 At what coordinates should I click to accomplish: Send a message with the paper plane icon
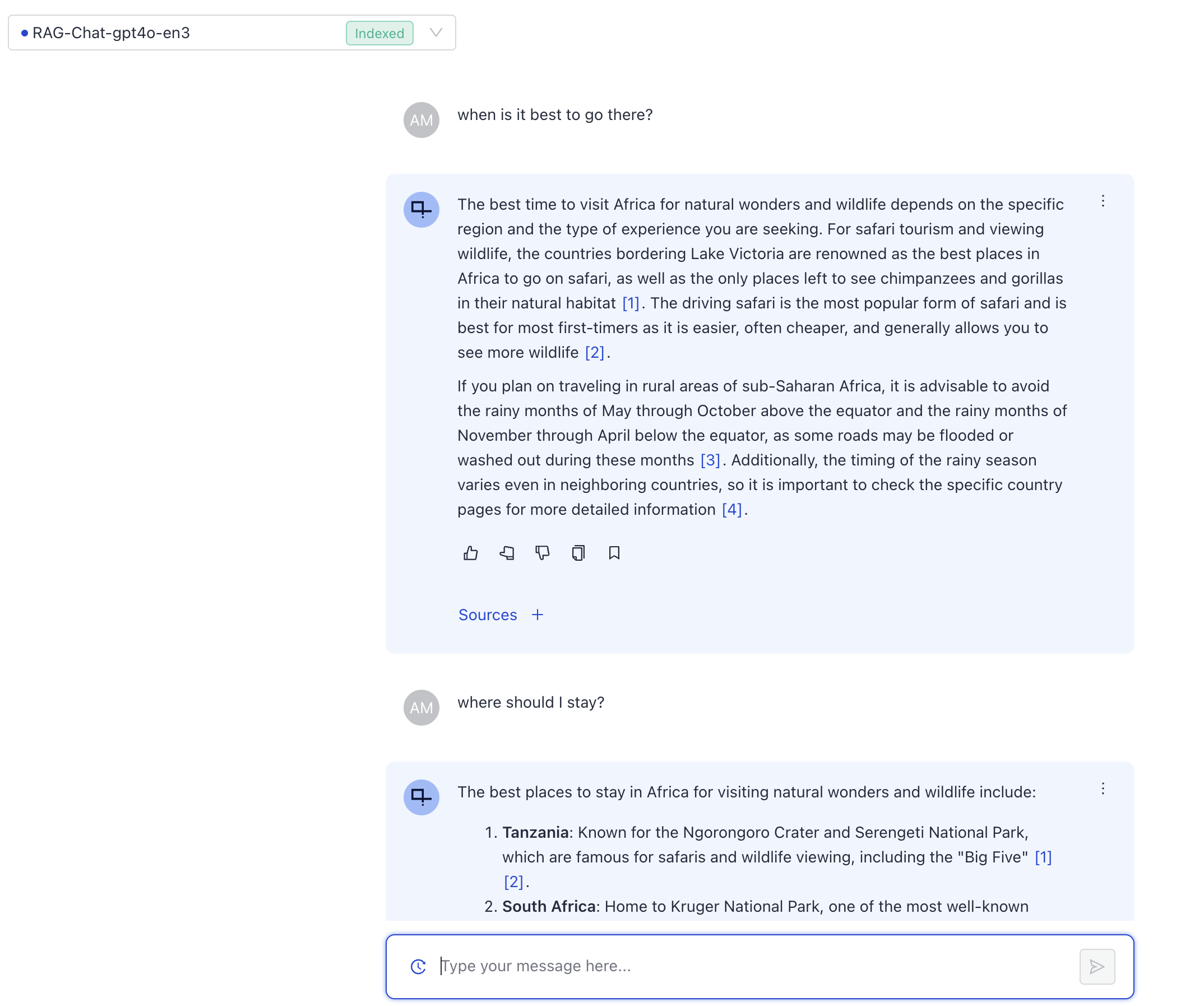click(x=1097, y=966)
